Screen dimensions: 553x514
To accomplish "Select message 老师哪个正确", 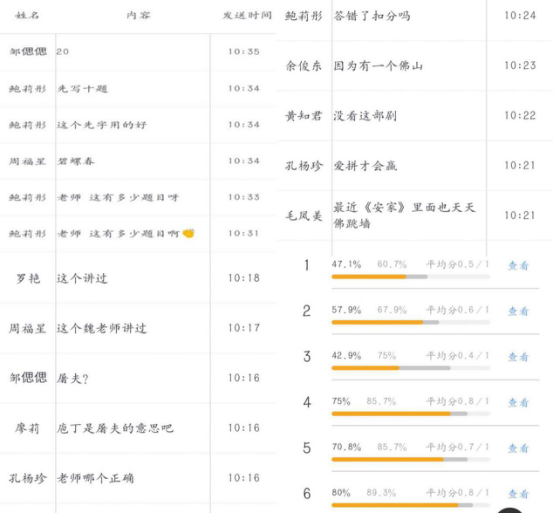I will click(x=95, y=478).
